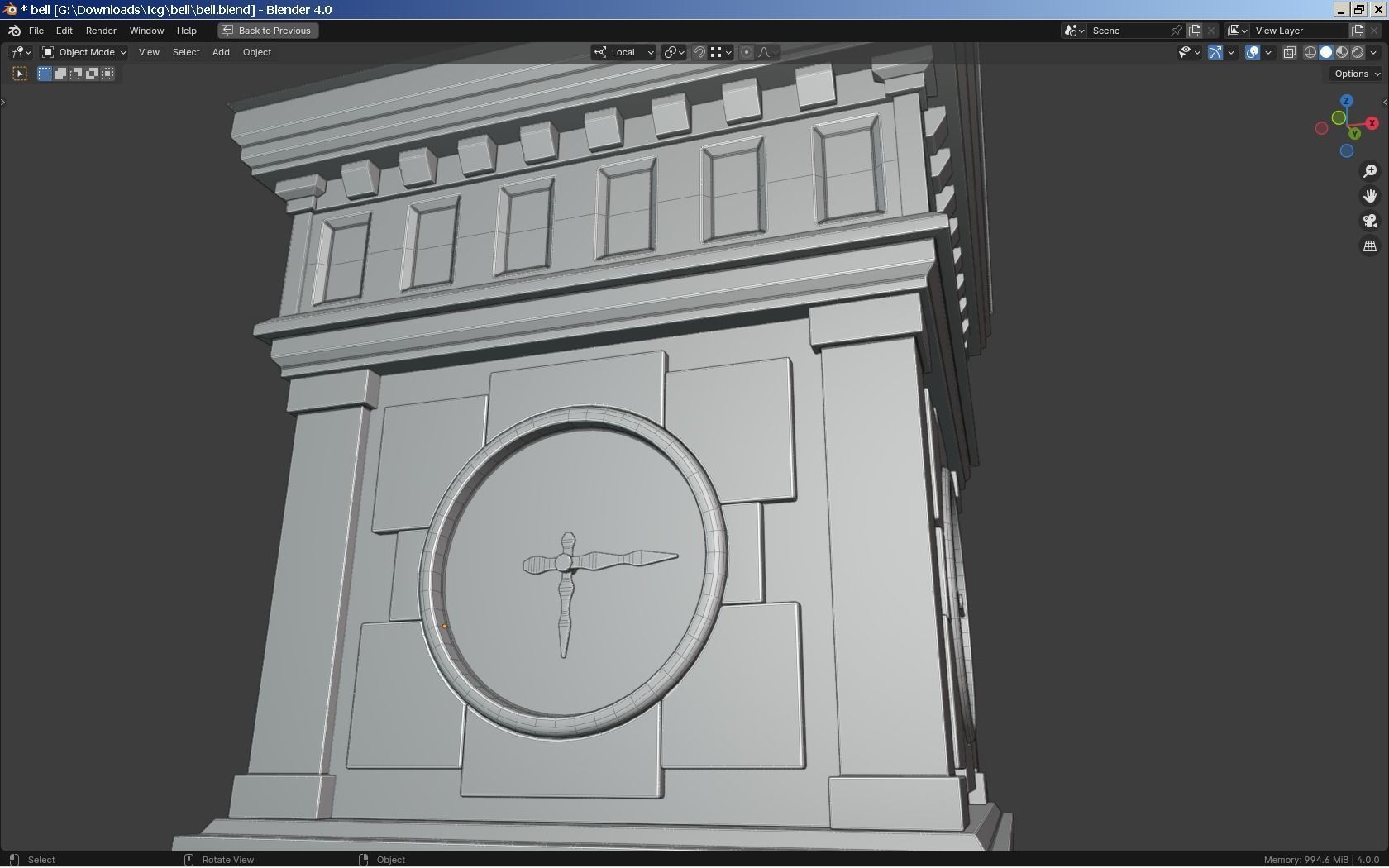The width and height of the screenshot is (1389, 868).
Task: Choose the Intersect selection mode icon
Action: pos(107,74)
